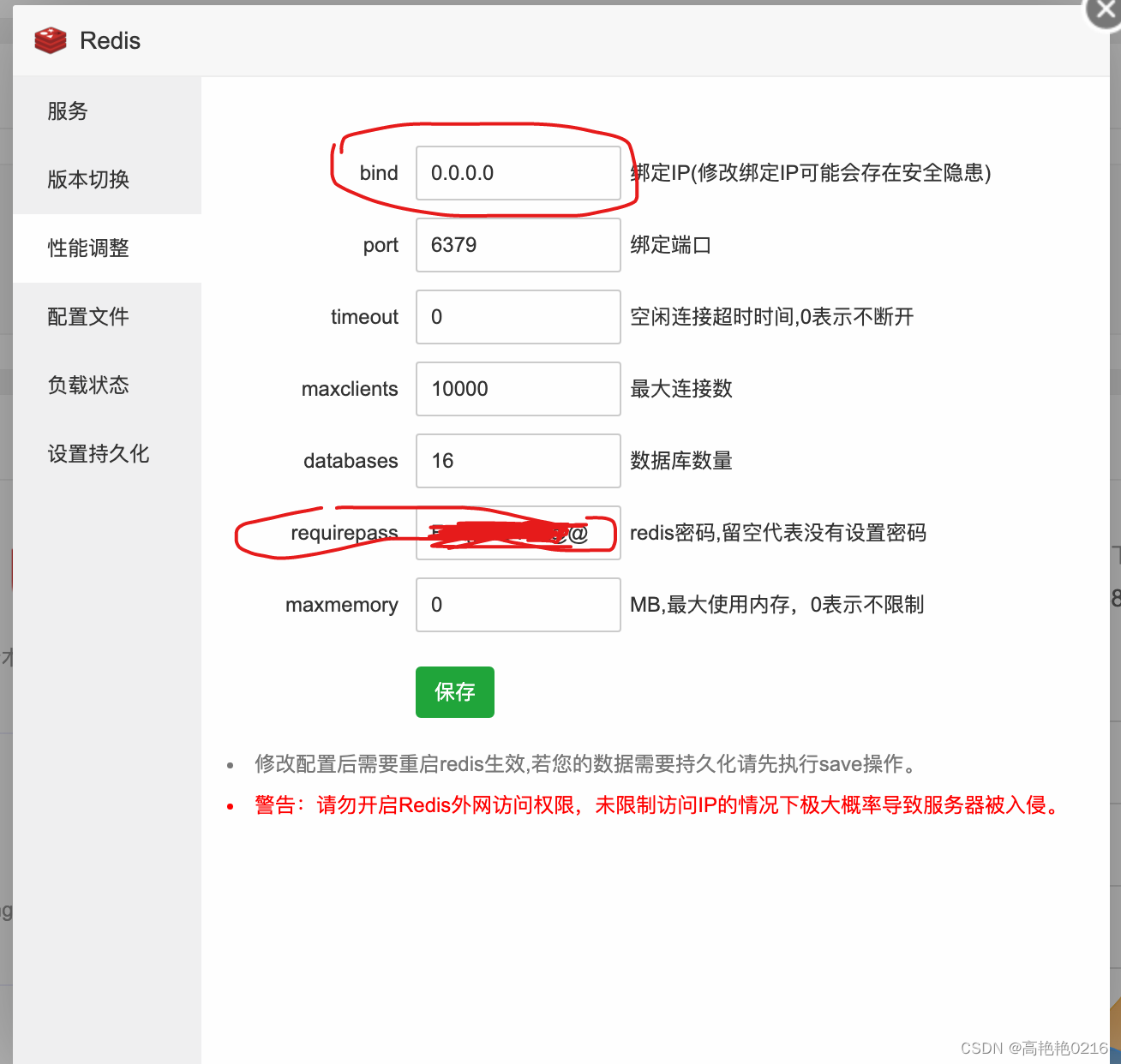1121x1064 pixels.
Task: Save settings with the green 保存 button
Action: (455, 692)
